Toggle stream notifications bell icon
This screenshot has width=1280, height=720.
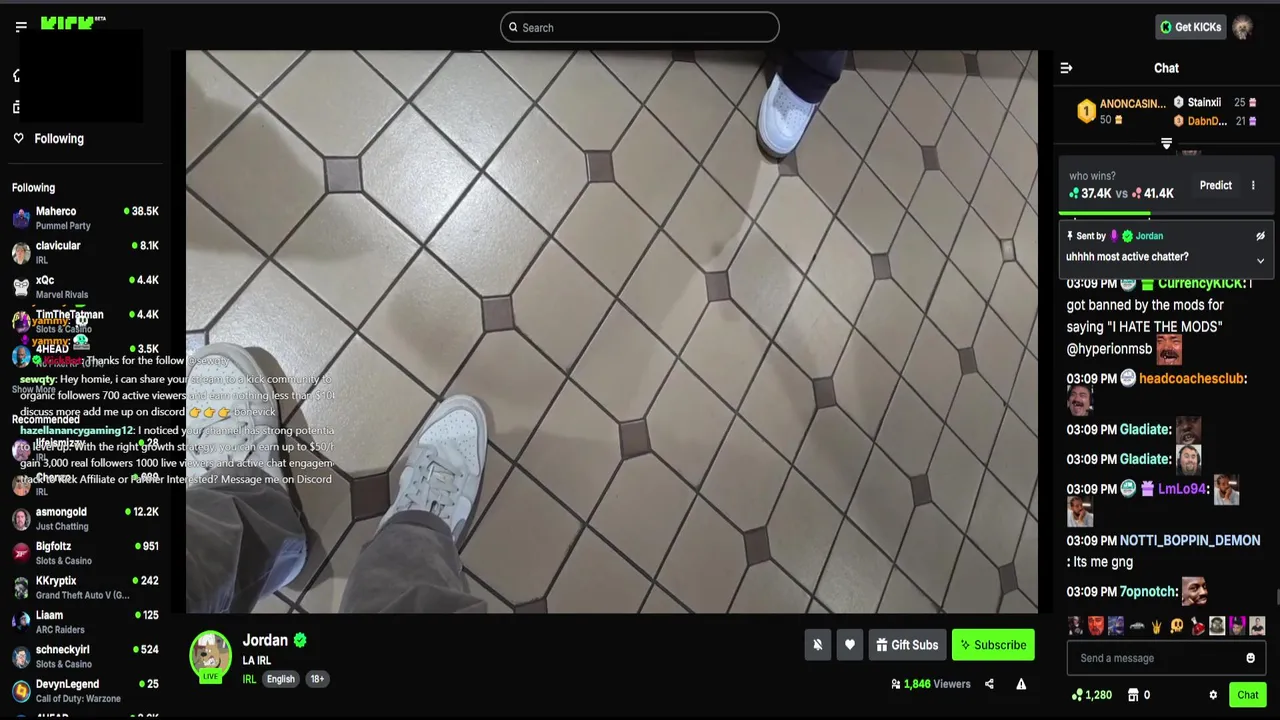coord(817,645)
